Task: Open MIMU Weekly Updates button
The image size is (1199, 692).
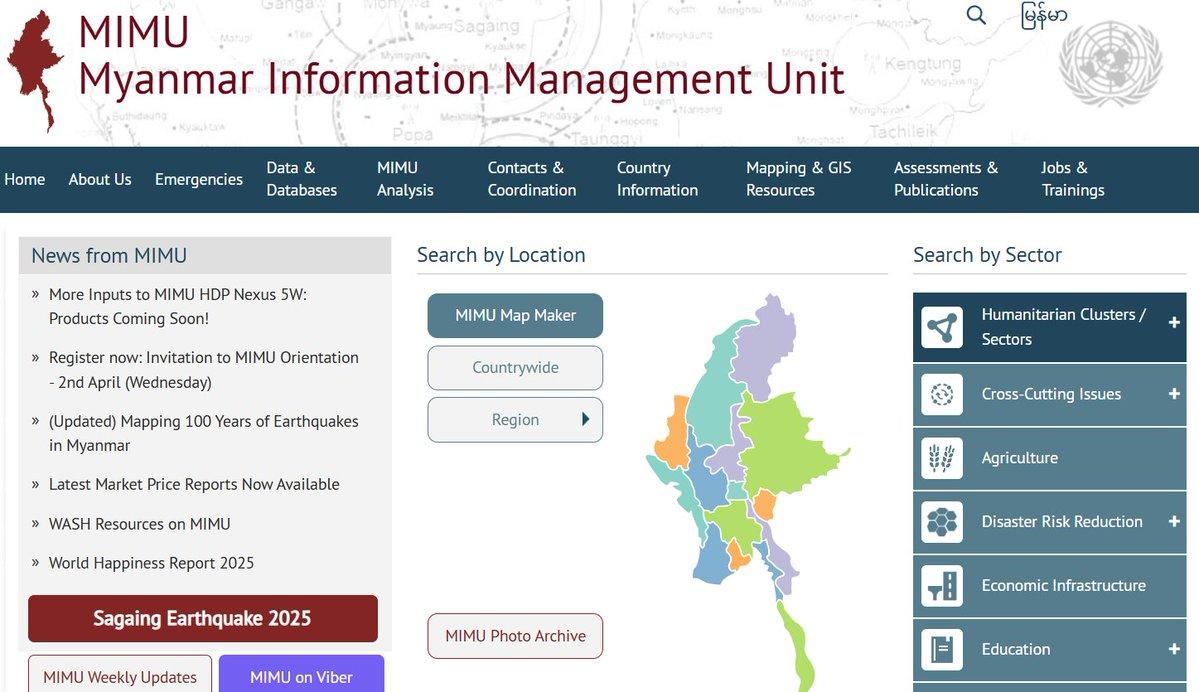Action: pyautogui.click(x=120, y=674)
